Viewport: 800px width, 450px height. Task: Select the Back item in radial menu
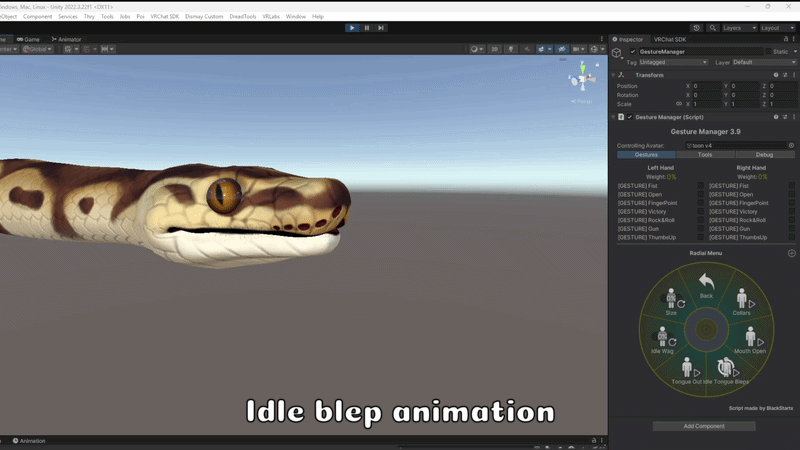pos(706,286)
